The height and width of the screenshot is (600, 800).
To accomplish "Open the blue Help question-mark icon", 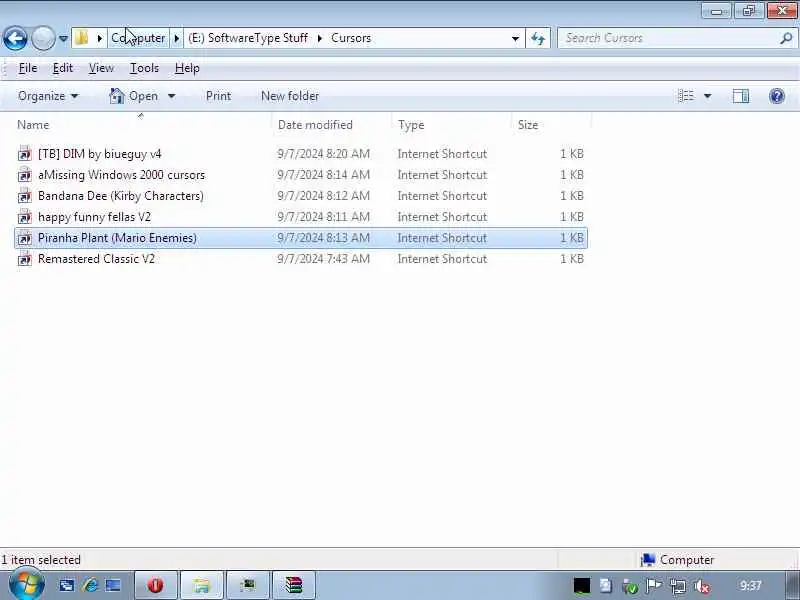I will click(777, 96).
